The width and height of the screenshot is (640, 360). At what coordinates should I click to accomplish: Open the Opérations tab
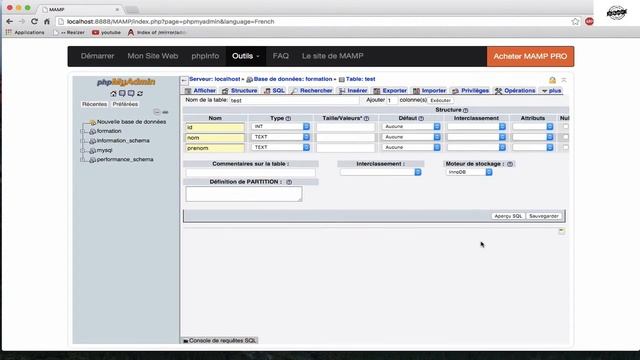coord(515,91)
